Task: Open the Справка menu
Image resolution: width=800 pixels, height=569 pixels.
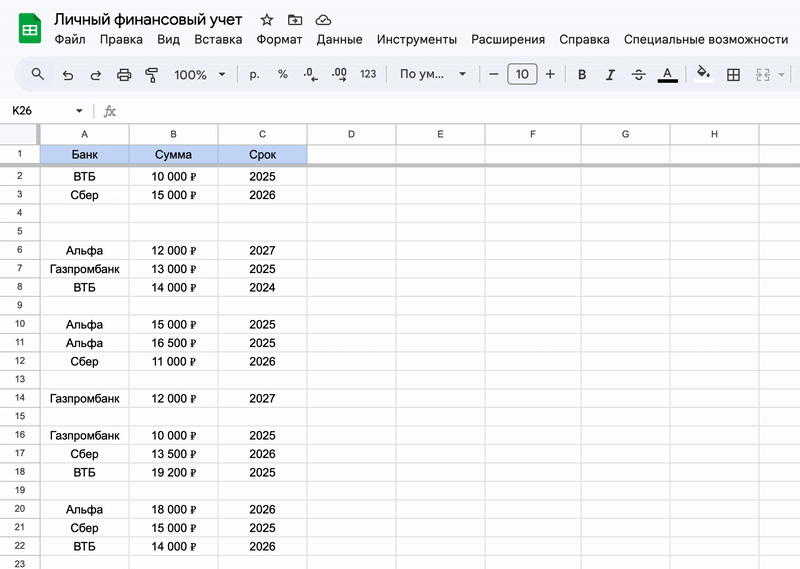Action: [x=584, y=39]
